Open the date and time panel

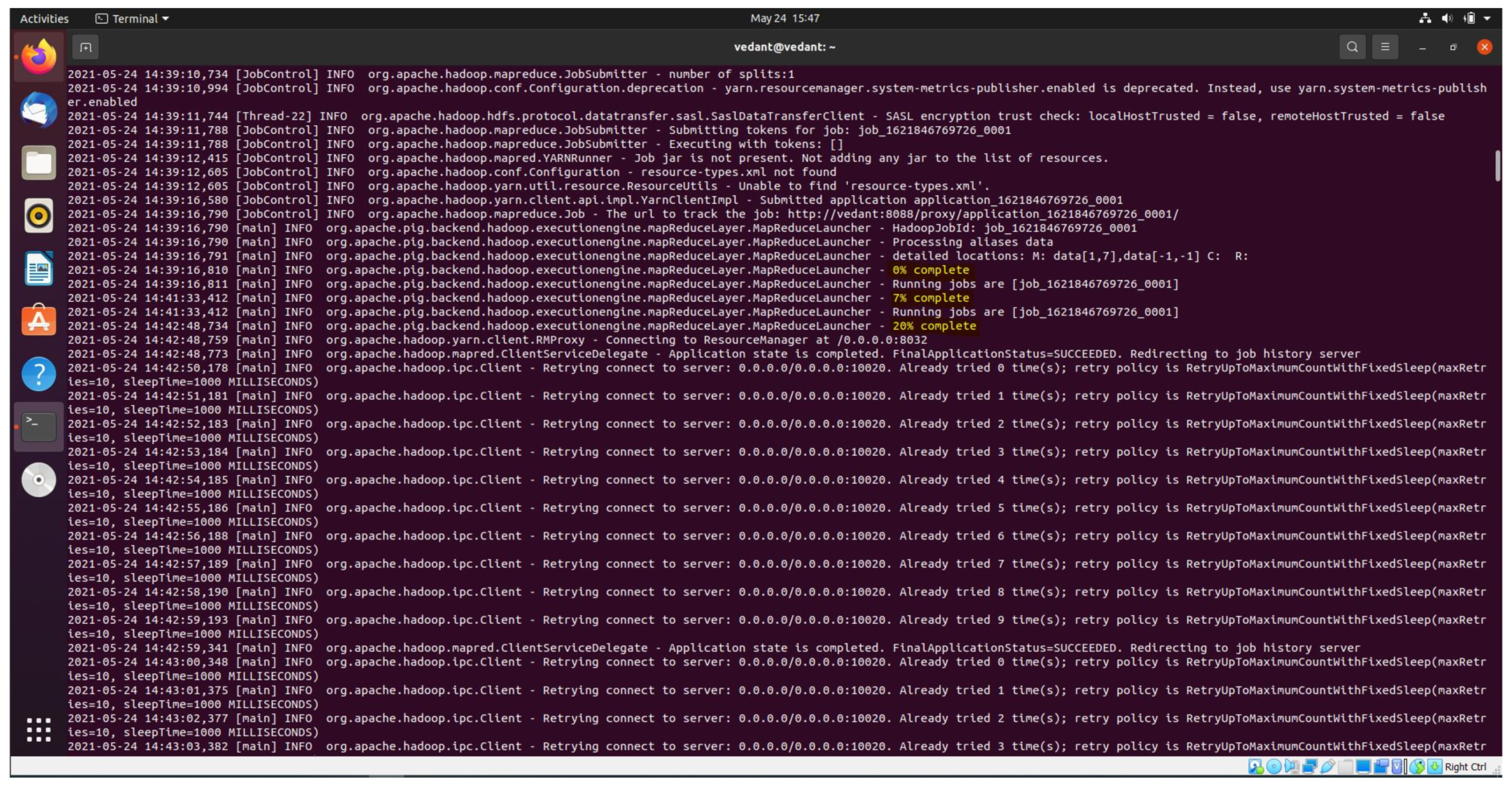[784, 18]
